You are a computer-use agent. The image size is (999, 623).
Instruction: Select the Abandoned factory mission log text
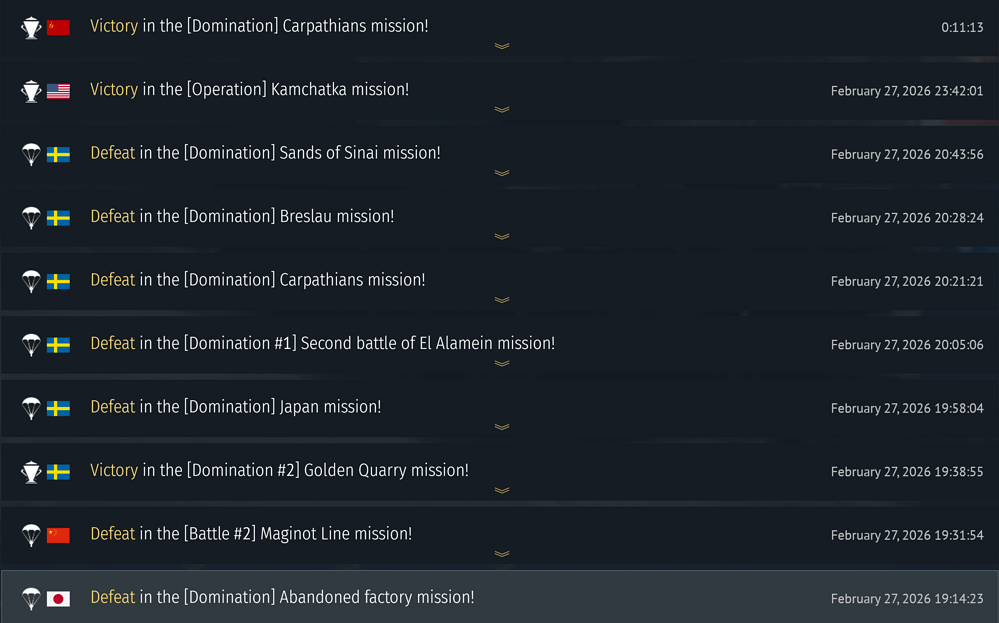(282, 598)
